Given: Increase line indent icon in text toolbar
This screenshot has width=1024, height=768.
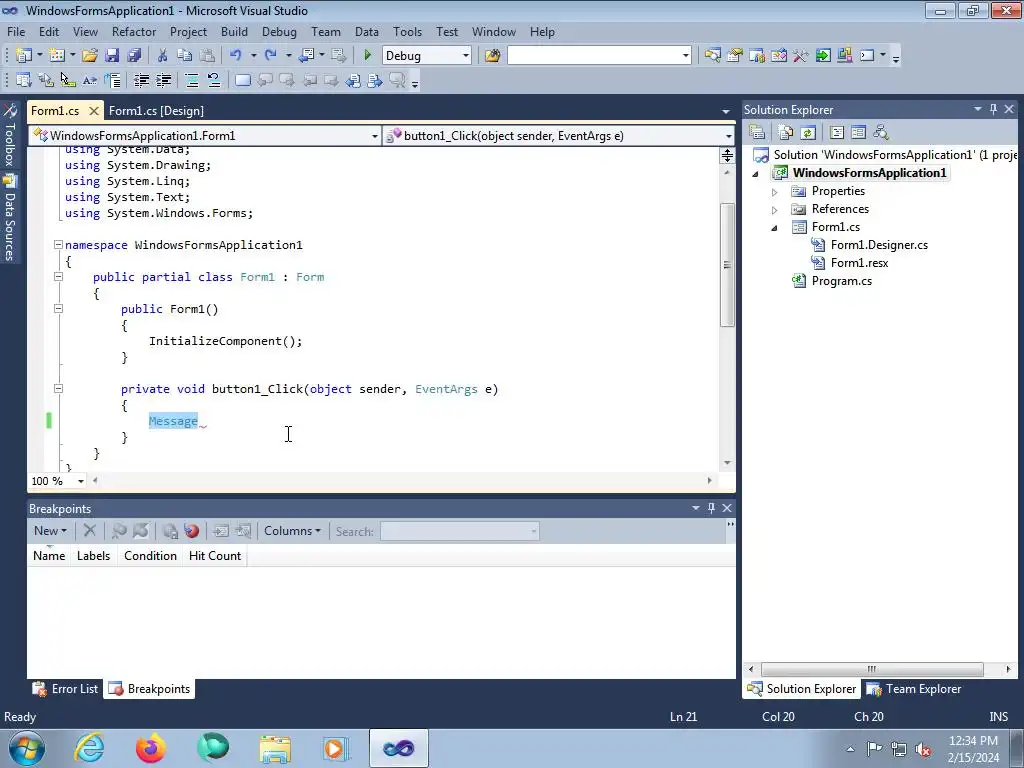Looking at the screenshot, I should [163, 80].
